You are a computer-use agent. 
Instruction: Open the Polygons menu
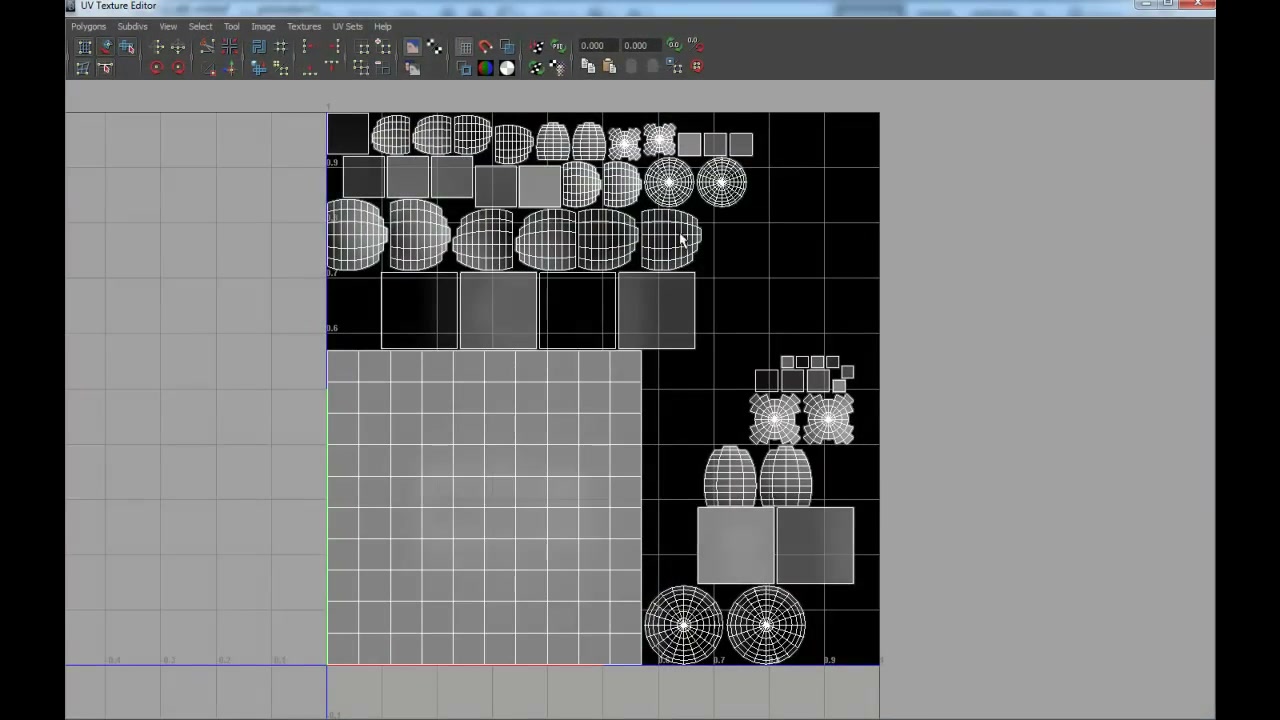88,26
